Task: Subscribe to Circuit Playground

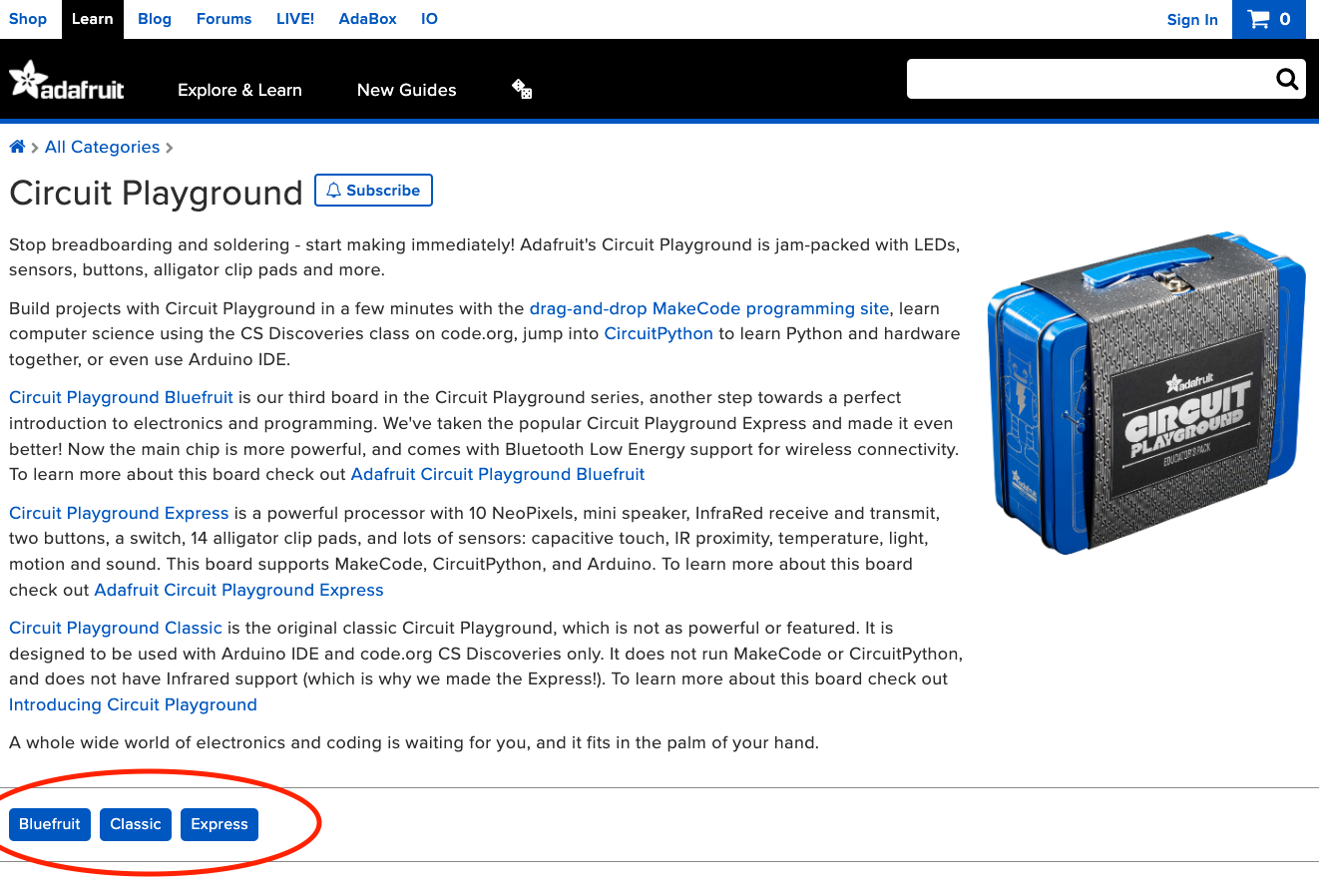Action: tap(373, 190)
